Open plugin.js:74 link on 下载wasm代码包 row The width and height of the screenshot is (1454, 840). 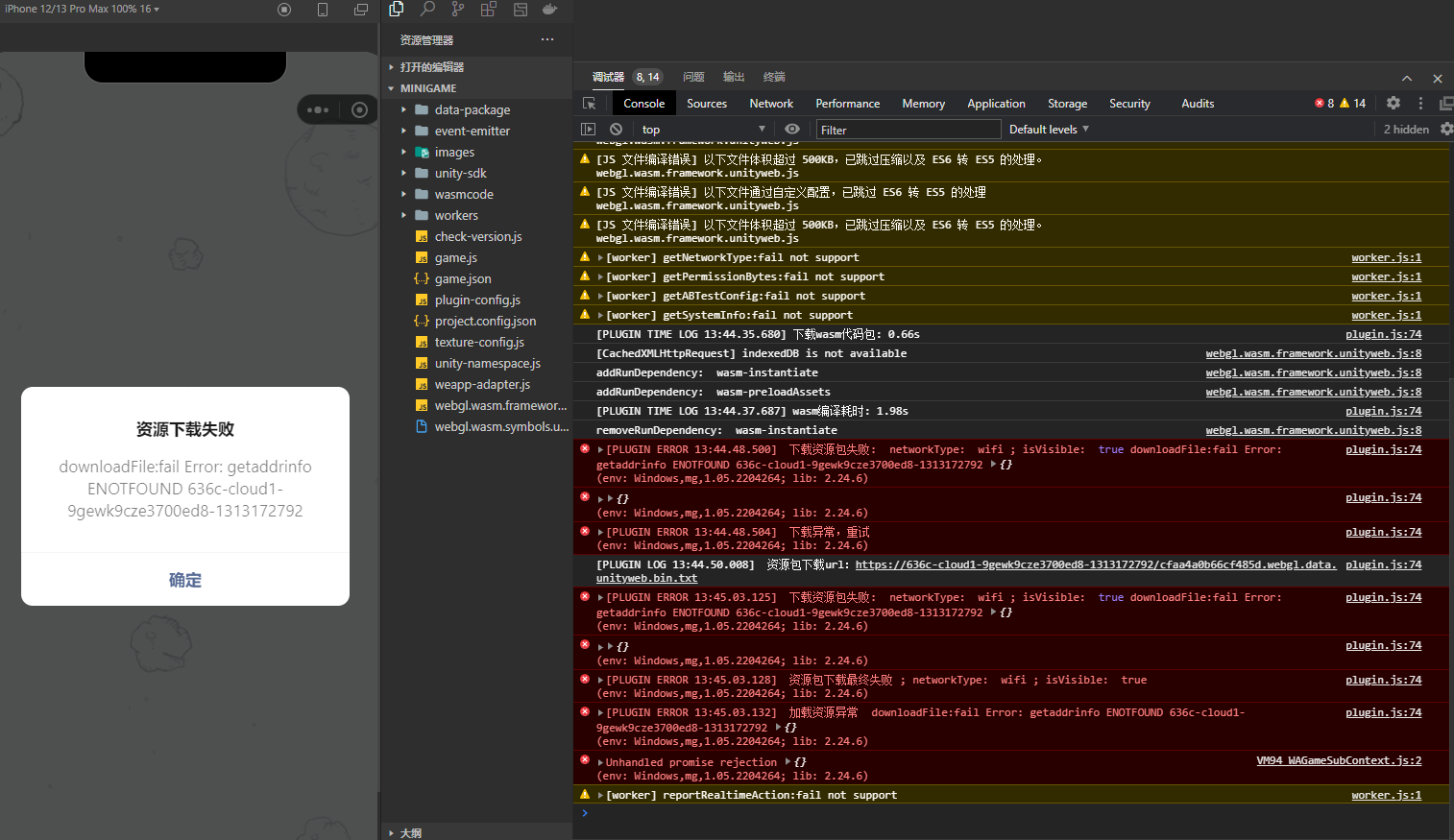pos(1383,334)
